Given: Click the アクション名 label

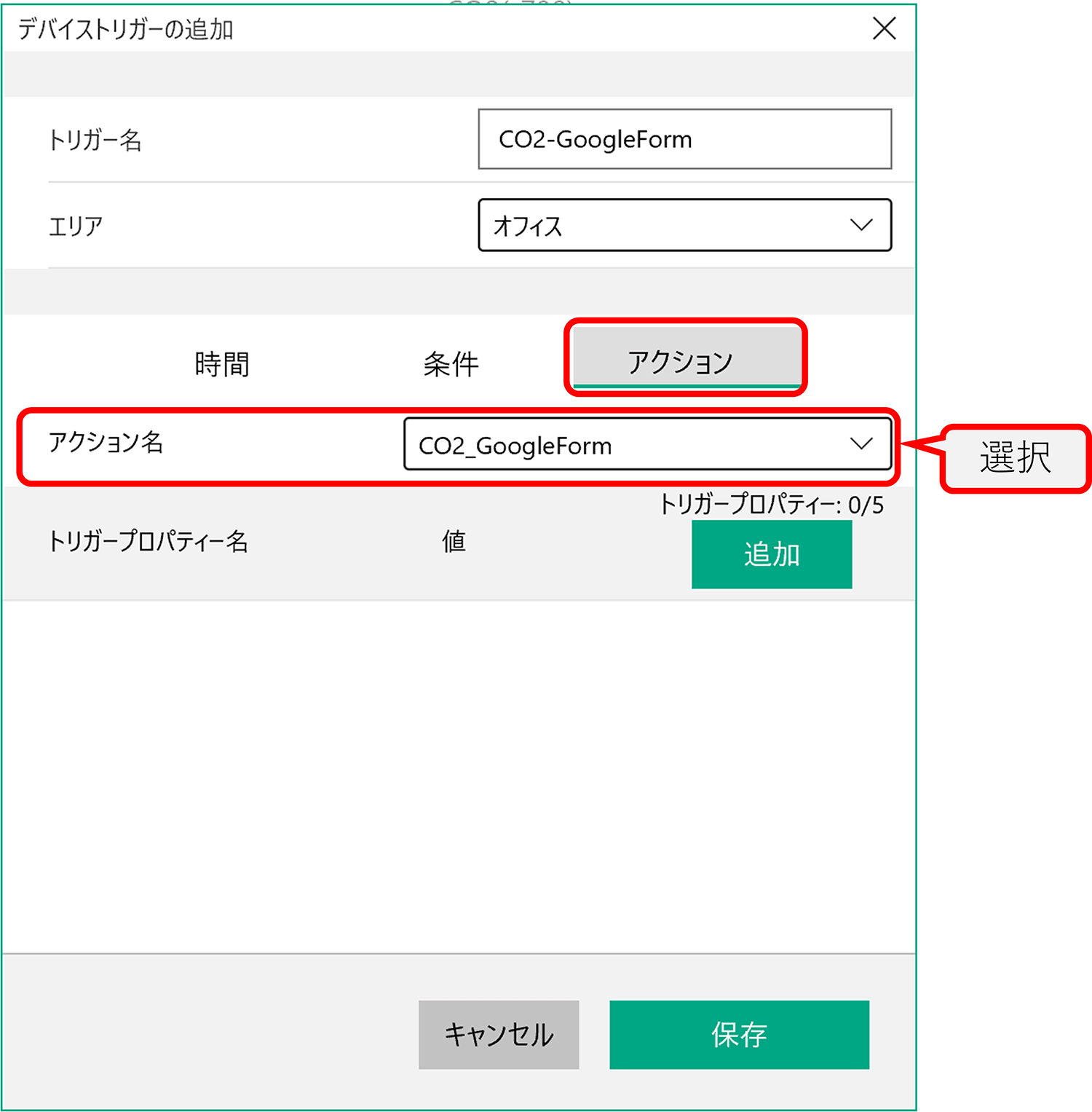Looking at the screenshot, I should pos(106,442).
